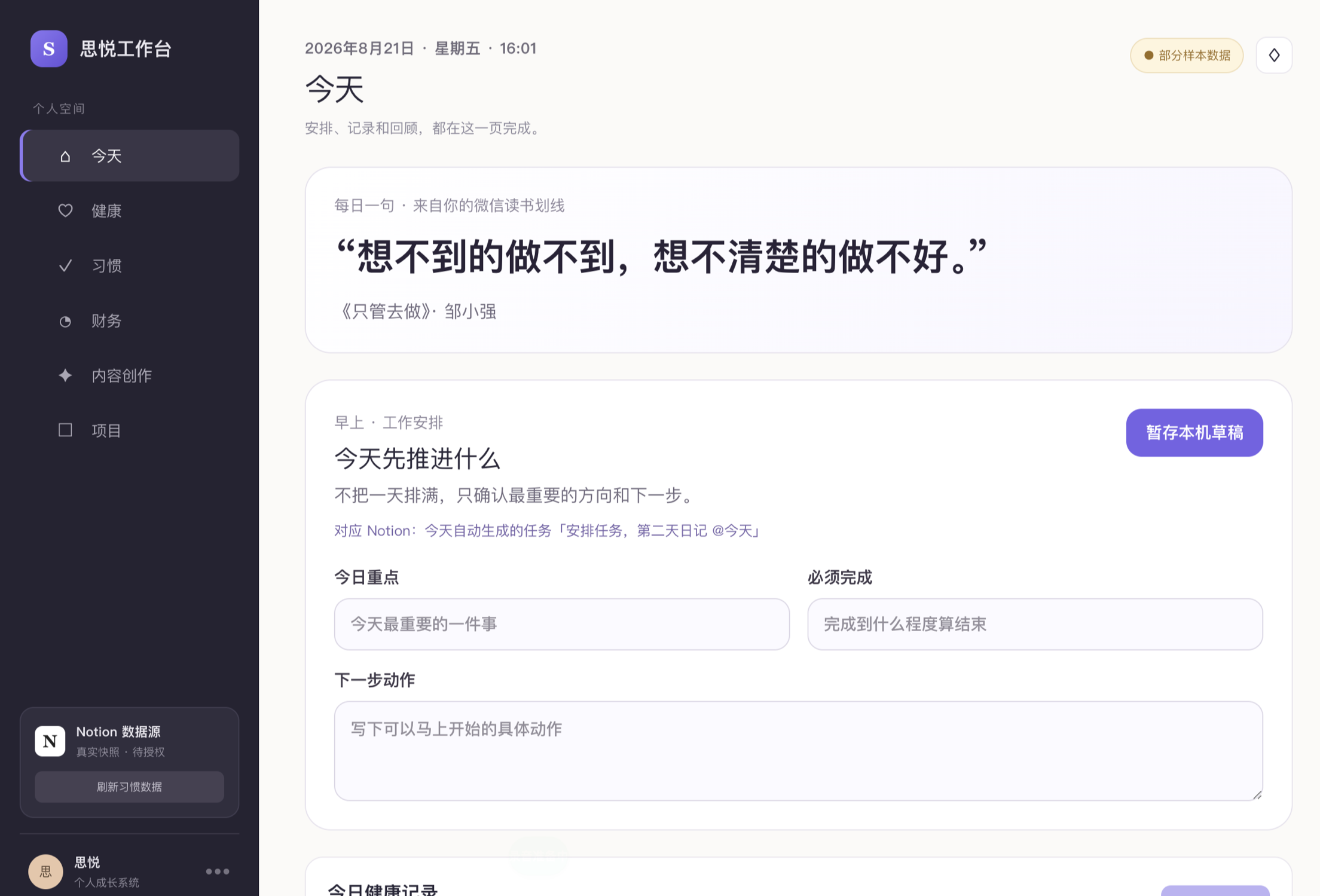The image size is (1320, 896).
Task: Go to the 健康 section
Action: (x=130, y=210)
